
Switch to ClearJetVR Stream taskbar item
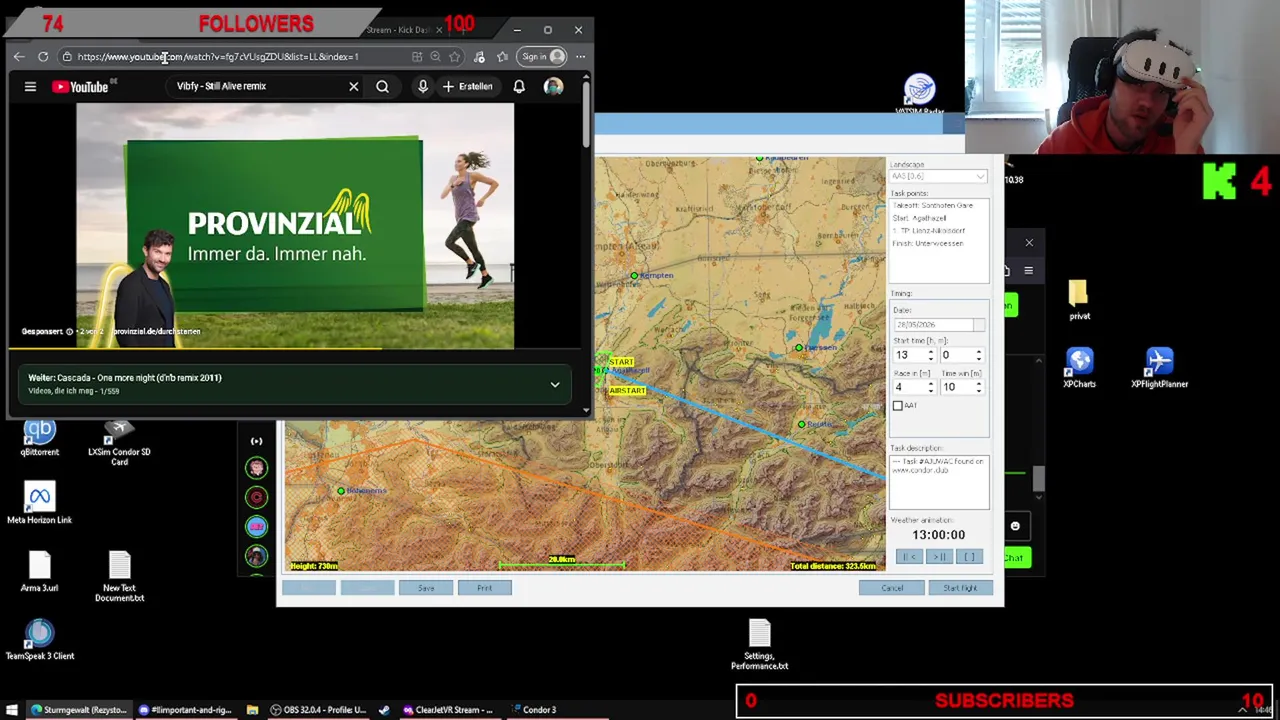coord(448,710)
